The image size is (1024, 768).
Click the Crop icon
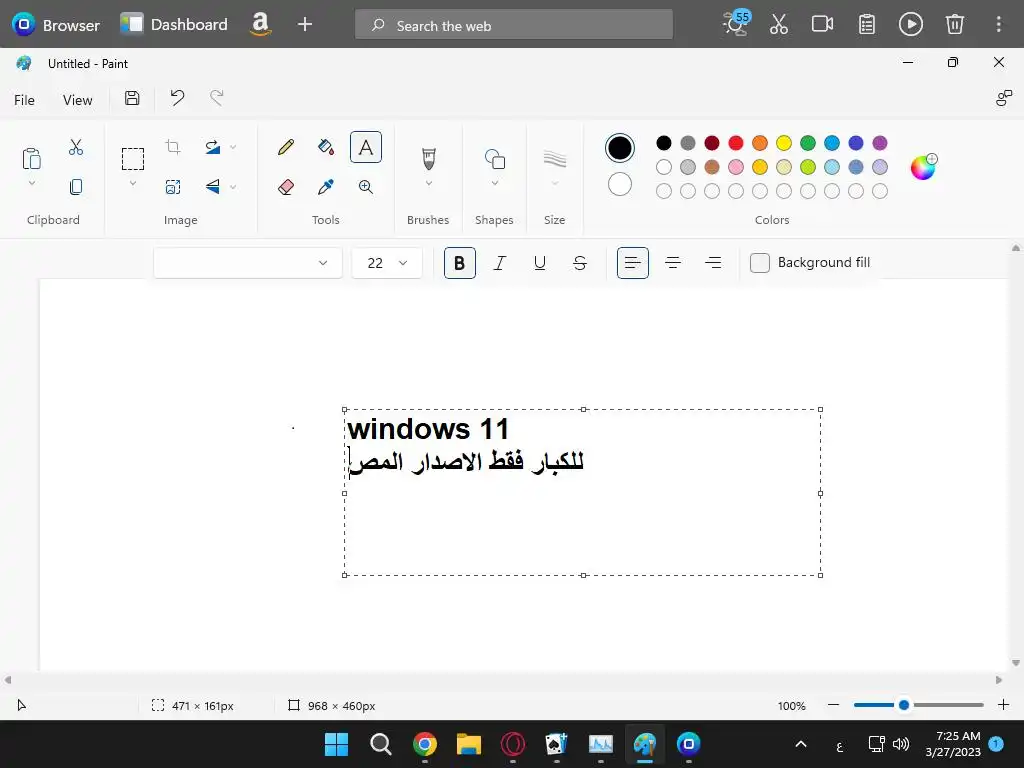172,147
